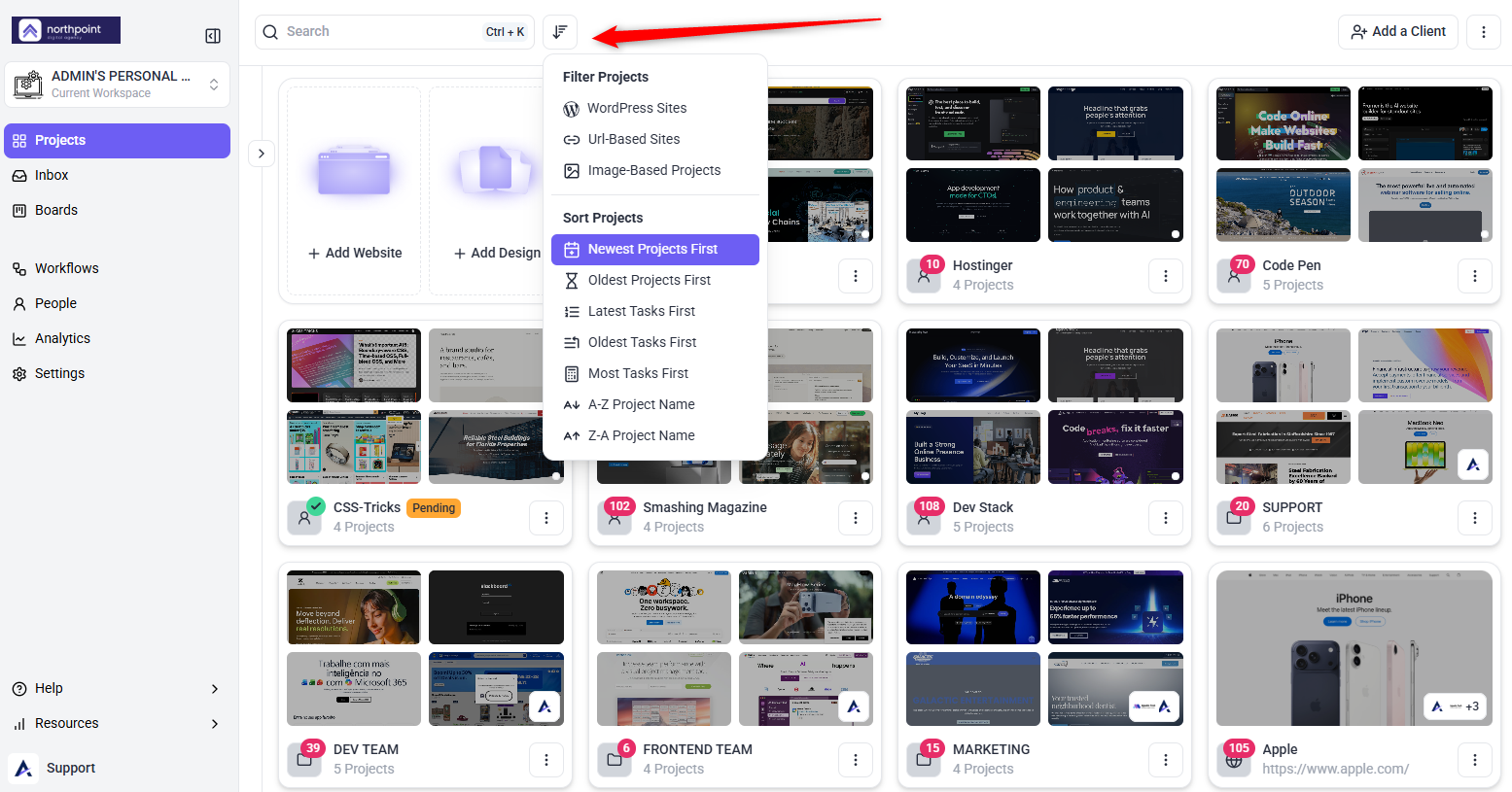1512x792 pixels.
Task: Open the Support link in sidebar
Action: [71, 768]
